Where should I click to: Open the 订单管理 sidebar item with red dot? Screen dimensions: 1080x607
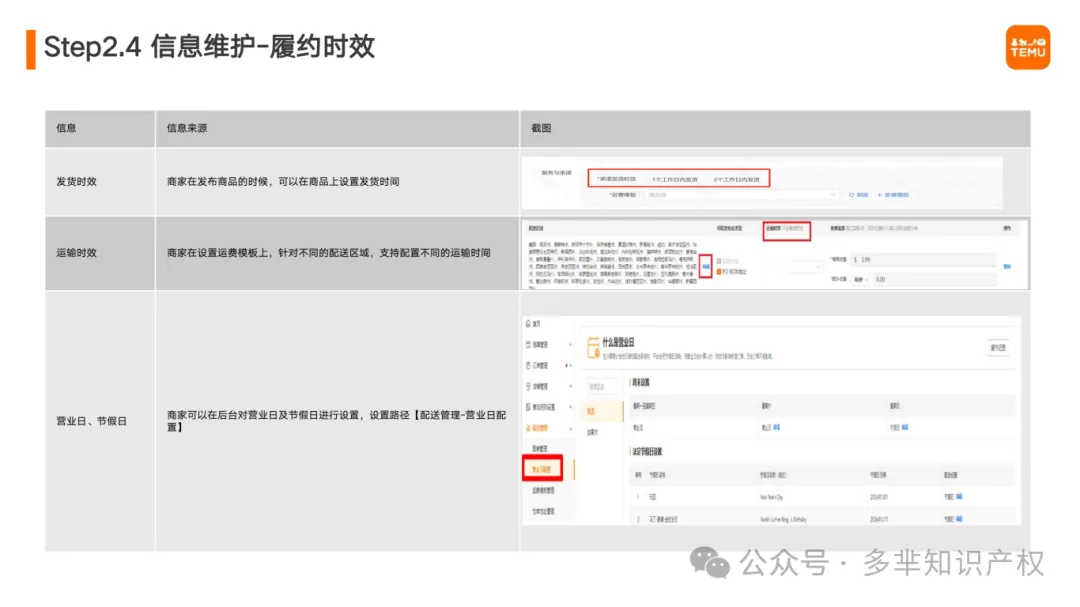point(539,365)
